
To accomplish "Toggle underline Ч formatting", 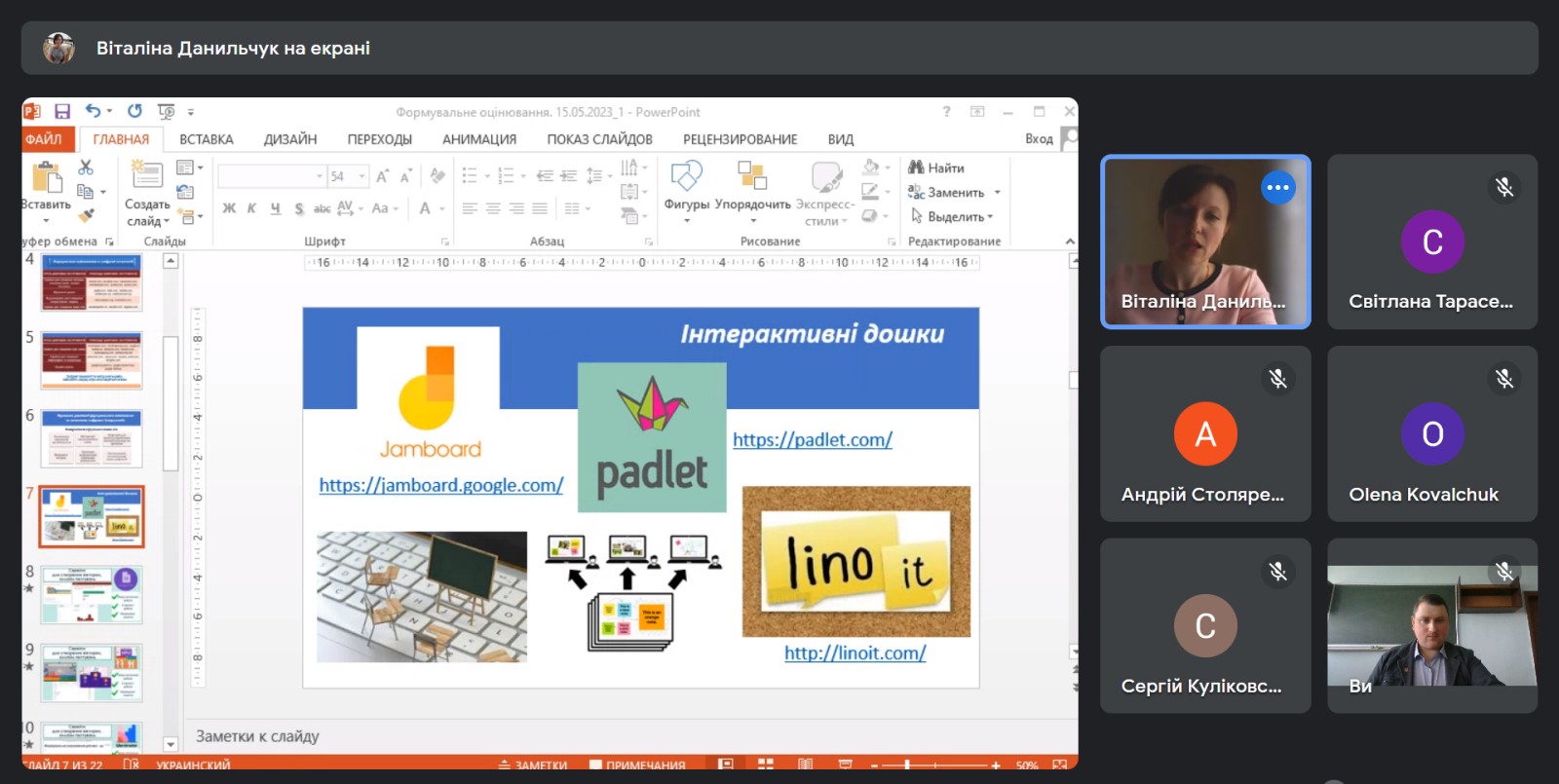I will [275, 208].
